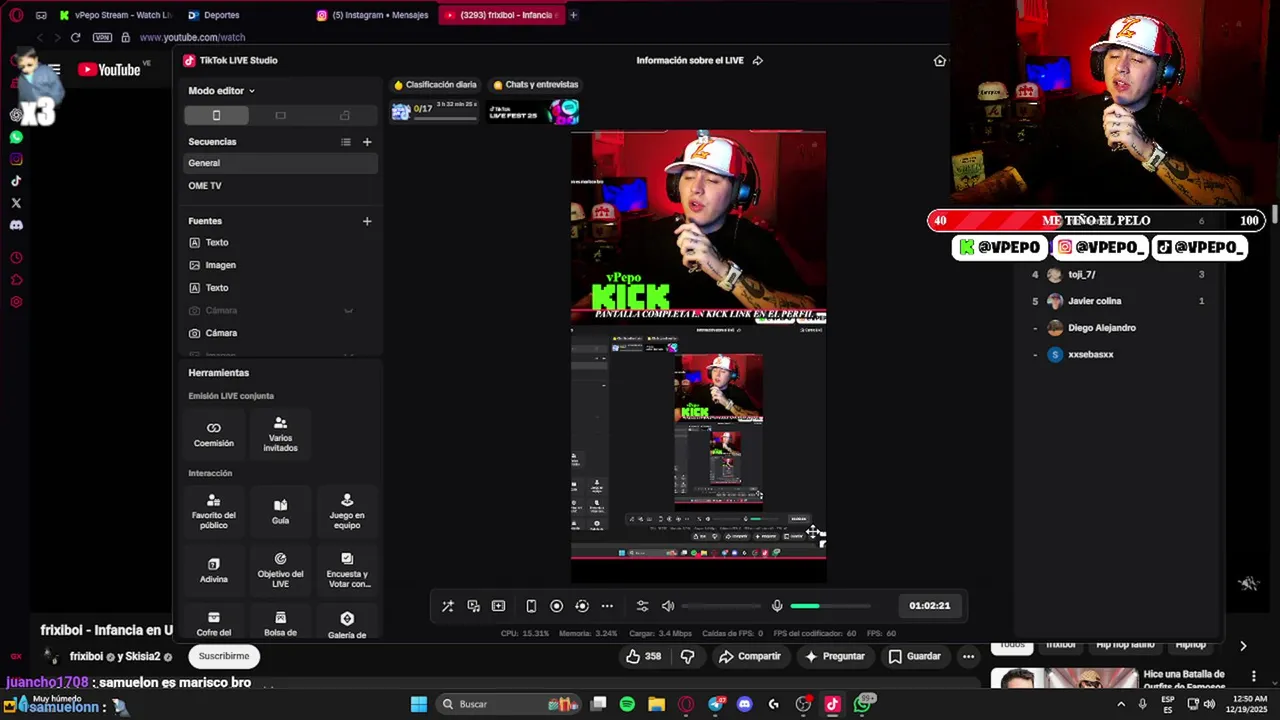1280x720 pixels.
Task: Click the Suscribirme button
Action: (224, 656)
